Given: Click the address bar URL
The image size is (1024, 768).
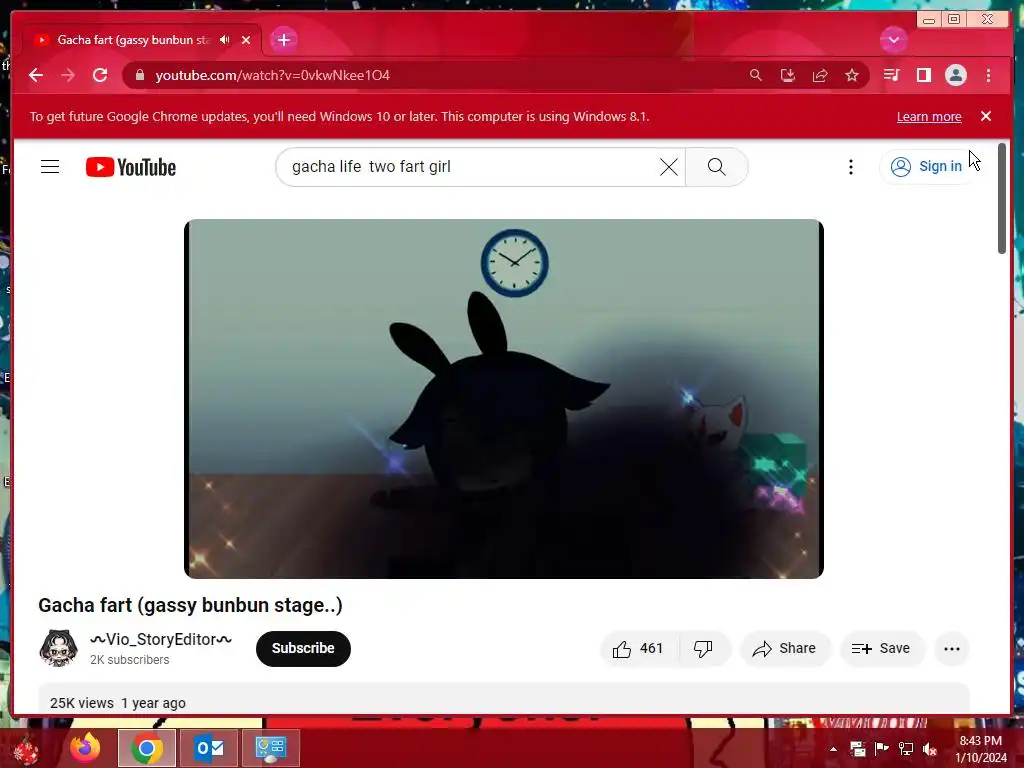Looking at the screenshot, I should (x=272, y=75).
